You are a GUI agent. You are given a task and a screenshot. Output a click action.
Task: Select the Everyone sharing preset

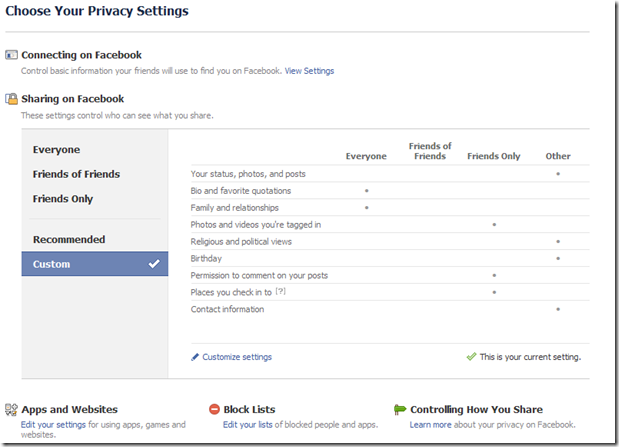(x=56, y=150)
